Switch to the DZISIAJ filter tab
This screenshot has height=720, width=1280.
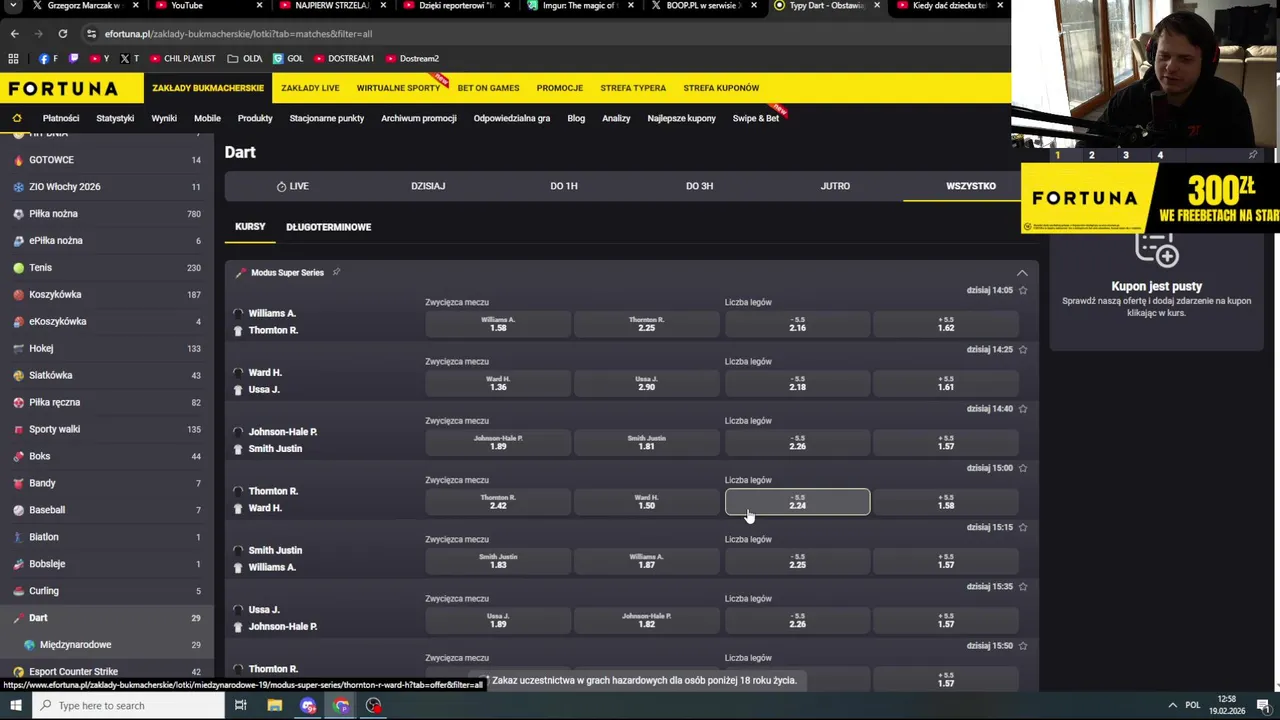(428, 186)
